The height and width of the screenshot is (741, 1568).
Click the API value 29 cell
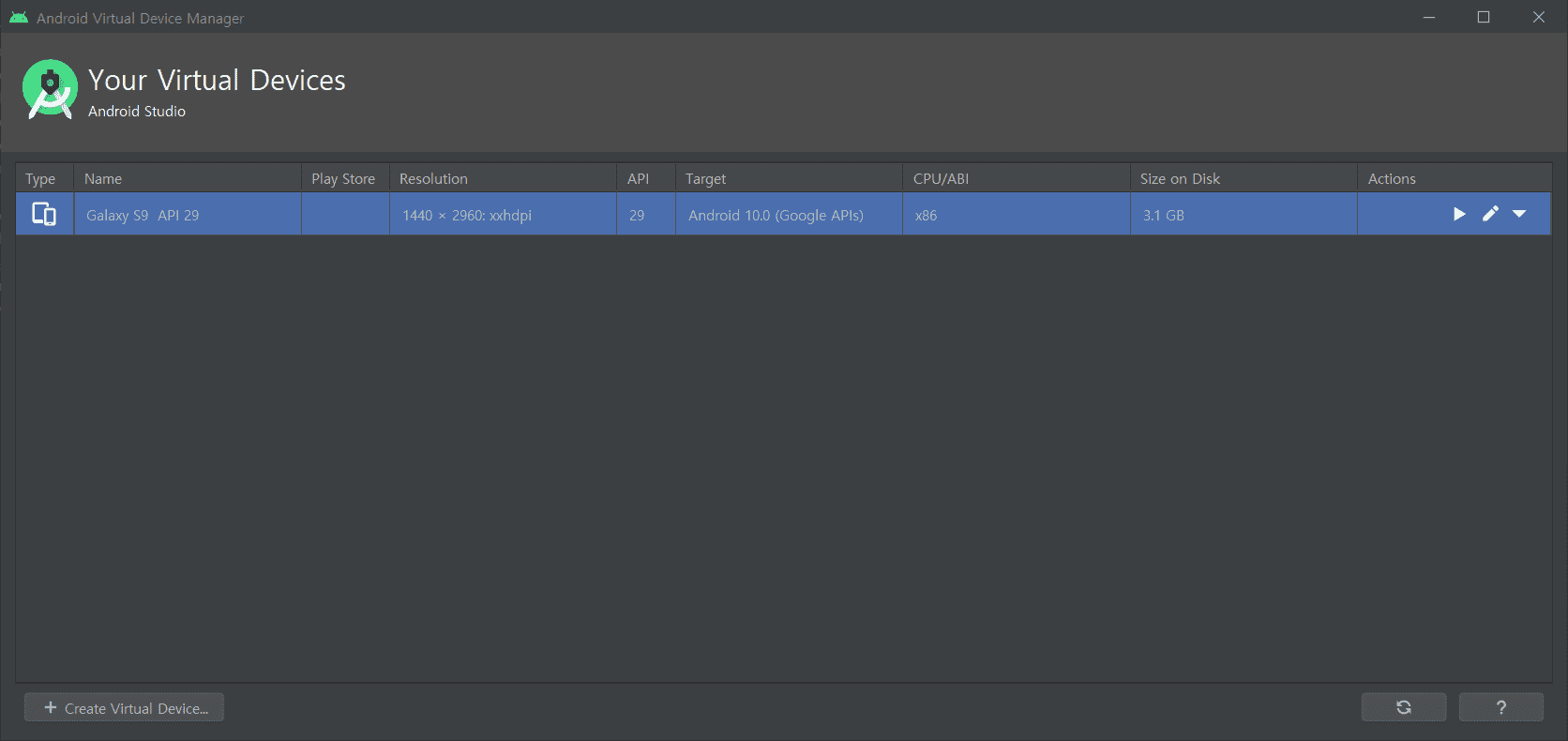646,214
